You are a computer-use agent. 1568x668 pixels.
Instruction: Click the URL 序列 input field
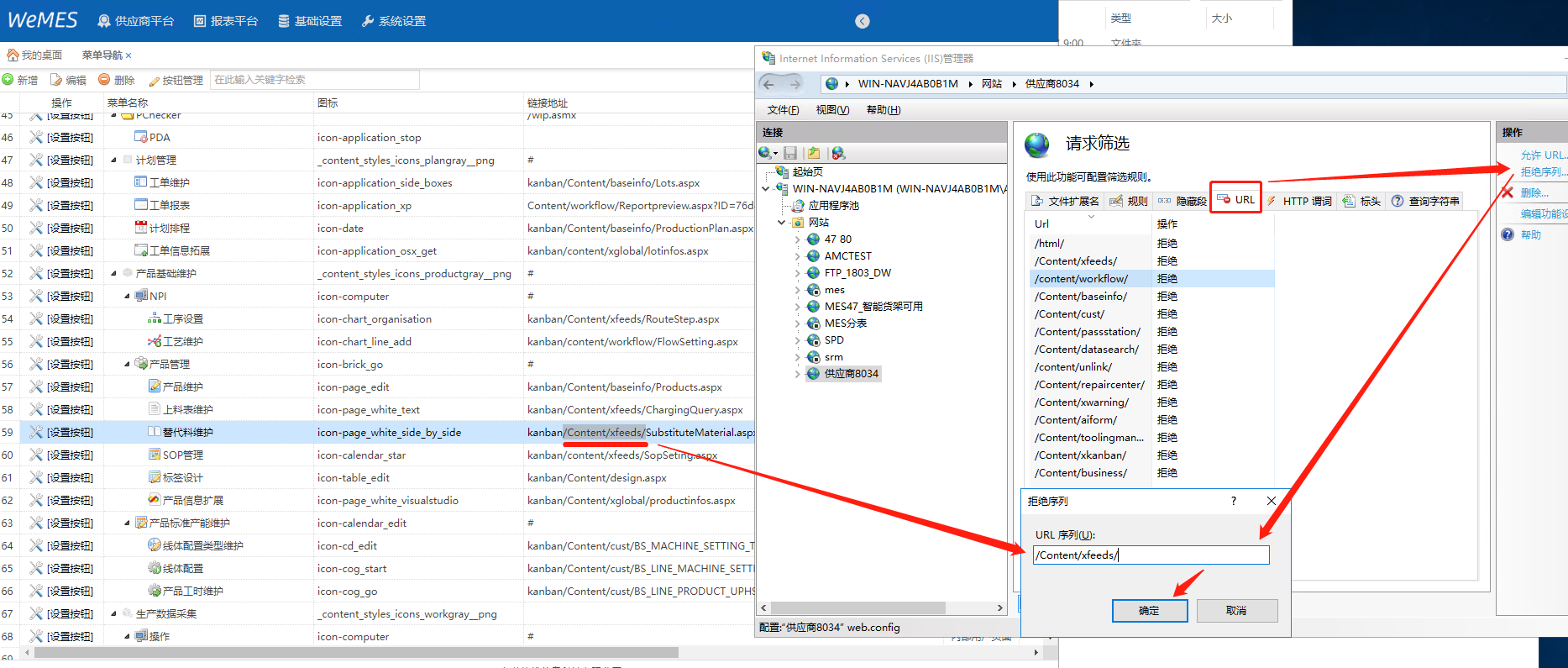1151,555
